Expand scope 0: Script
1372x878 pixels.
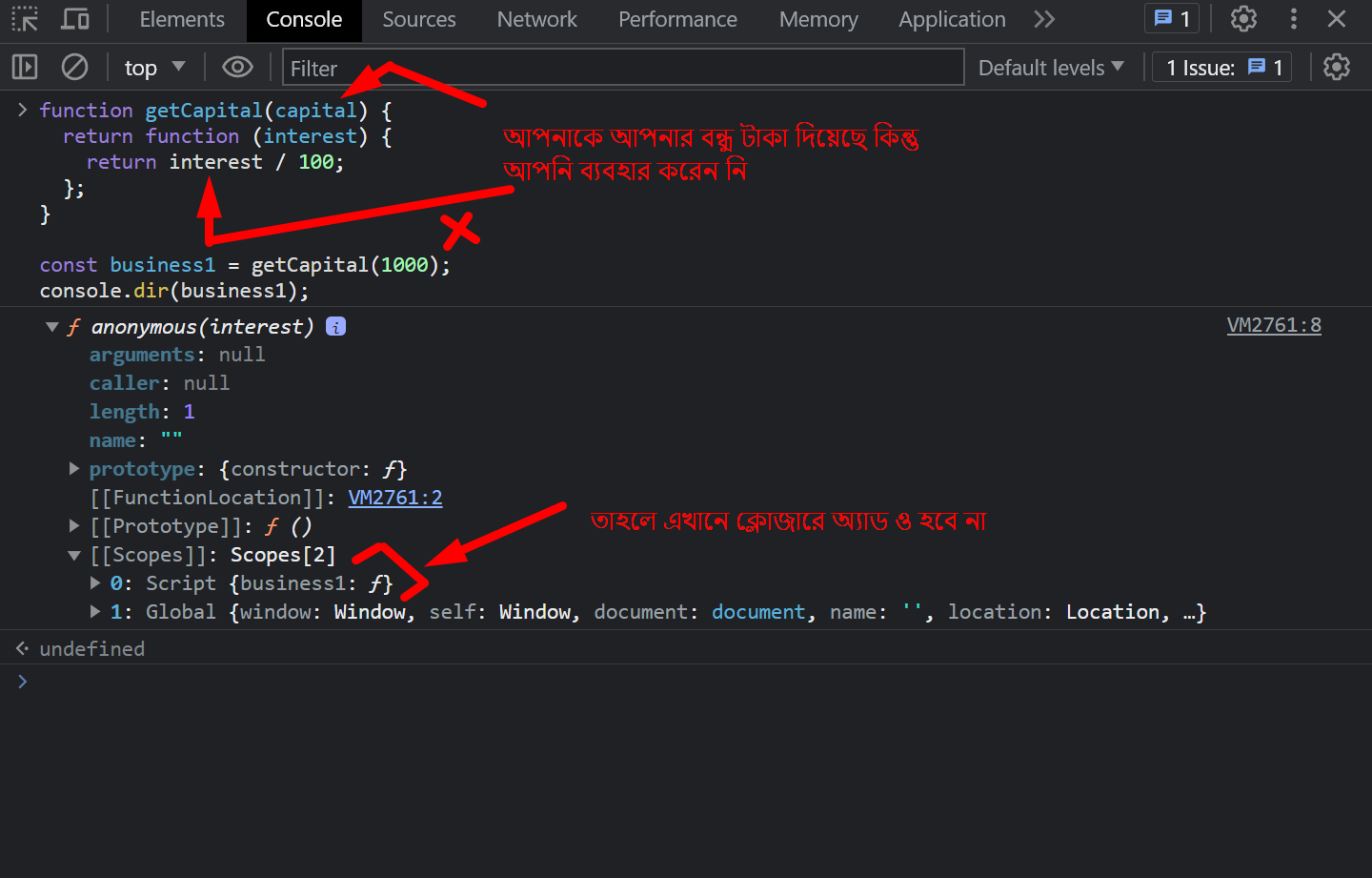pyautogui.click(x=95, y=582)
